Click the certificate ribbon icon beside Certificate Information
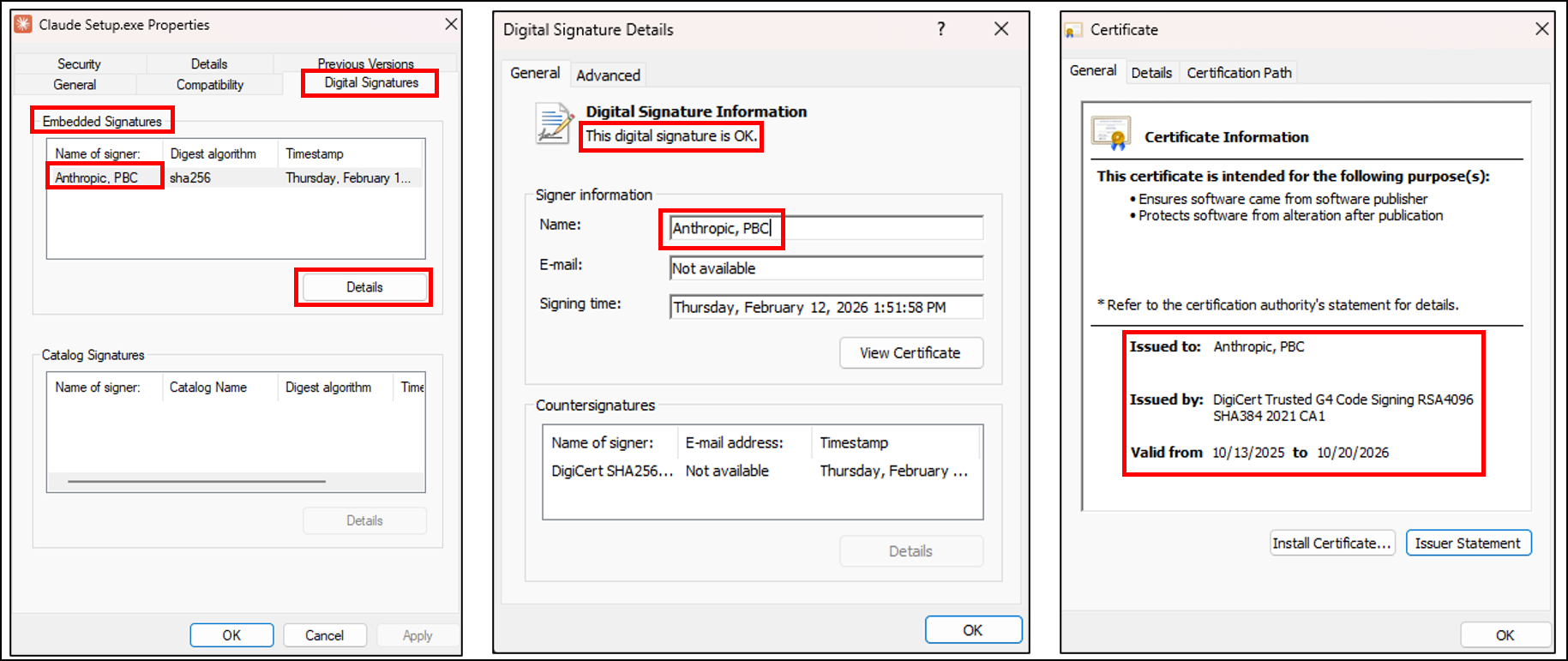The height and width of the screenshot is (661, 1568). point(1111,134)
